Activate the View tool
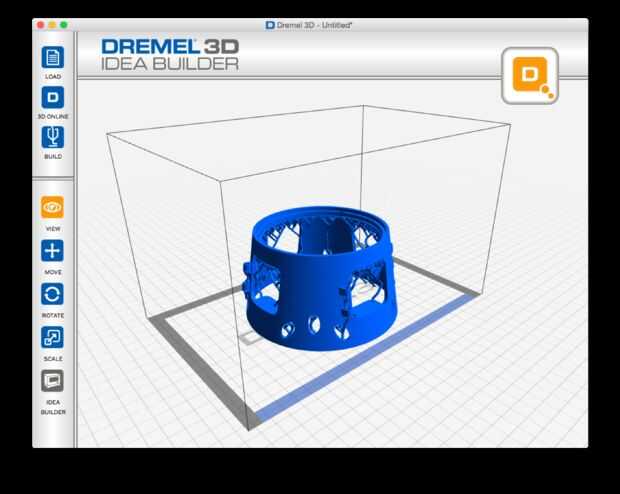The height and width of the screenshot is (494, 620). [x=53, y=207]
